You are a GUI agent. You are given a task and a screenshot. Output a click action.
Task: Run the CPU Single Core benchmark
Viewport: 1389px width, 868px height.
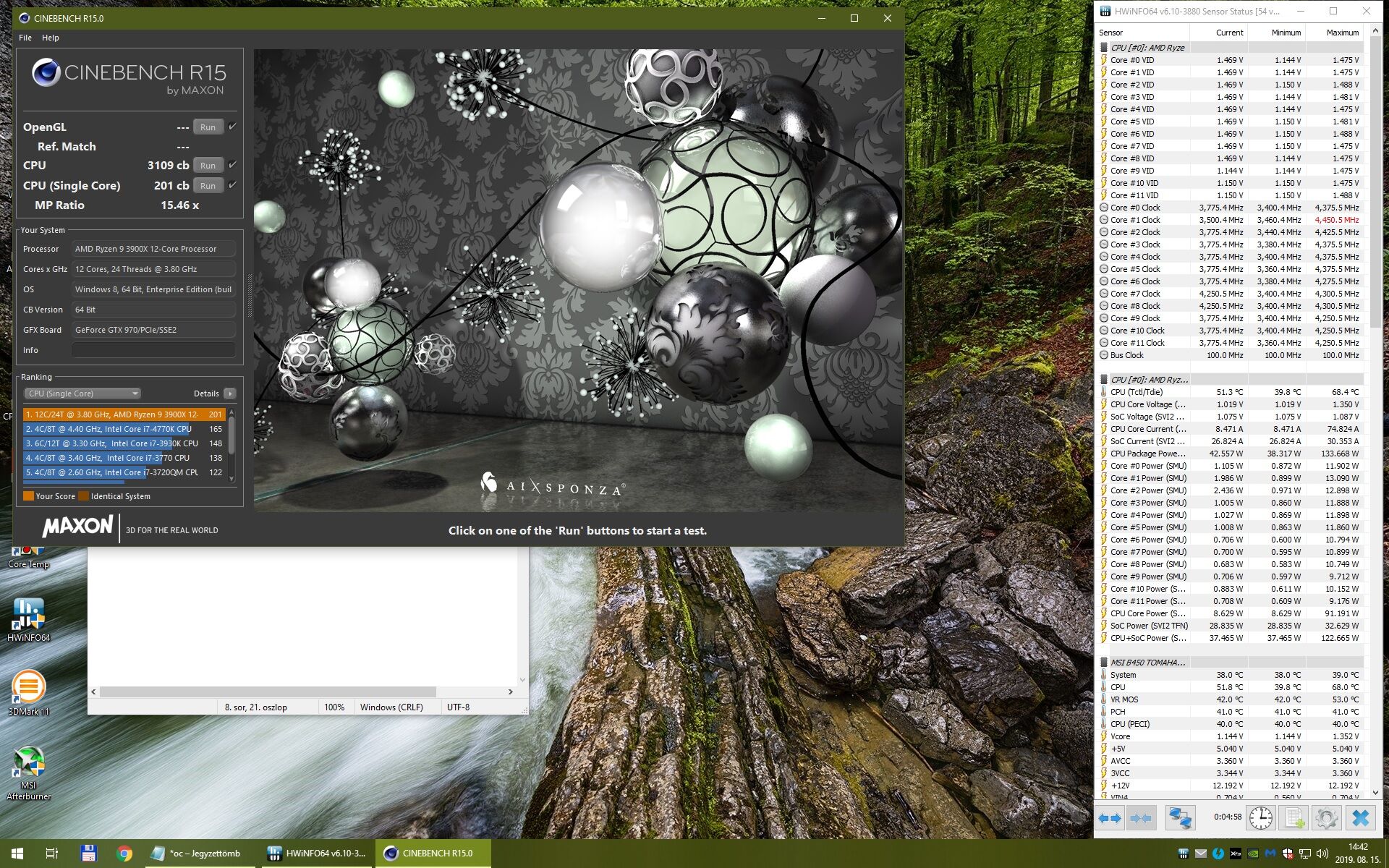coord(208,186)
